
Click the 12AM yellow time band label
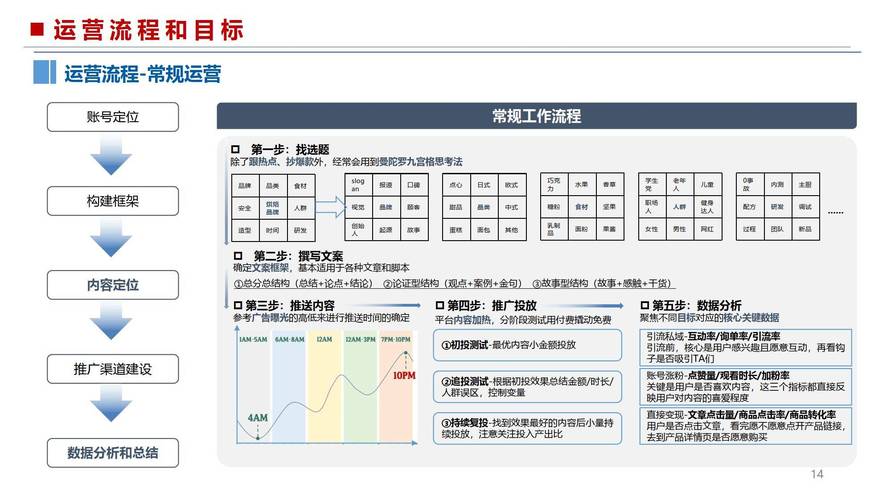click(324, 340)
